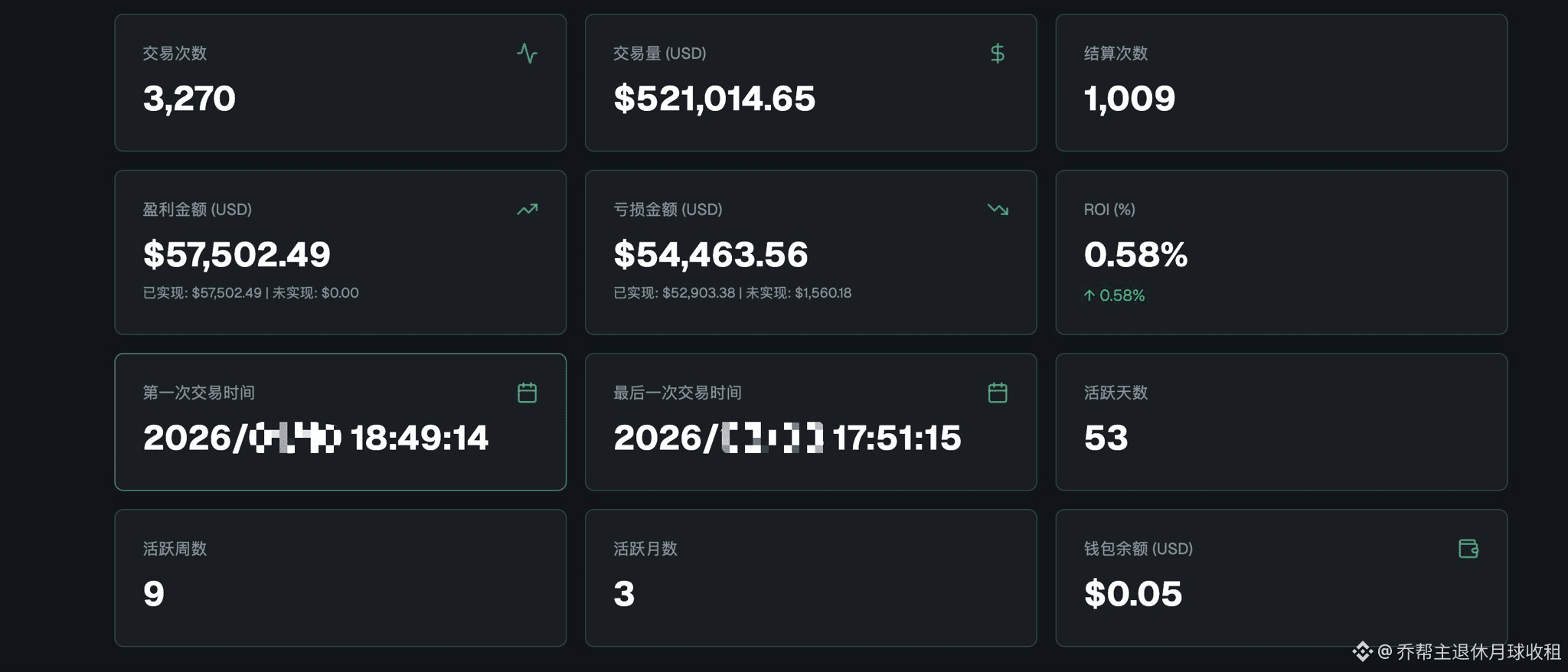Image resolution: width=1568 pixels, height=672 pixels.
Task: Click the Binance logo in the watermark
Action: (1361, 651)
